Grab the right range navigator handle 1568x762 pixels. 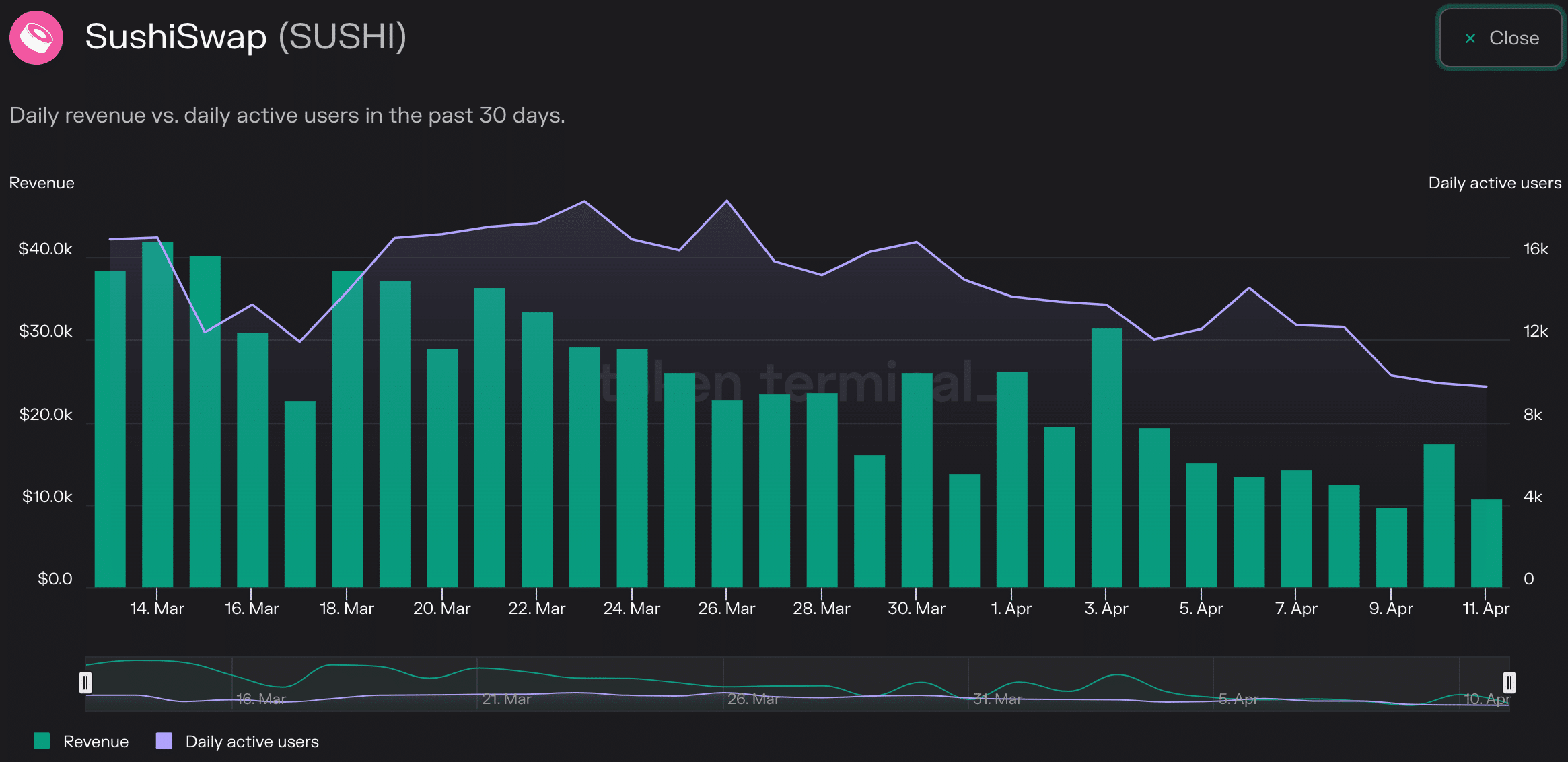1509,683
